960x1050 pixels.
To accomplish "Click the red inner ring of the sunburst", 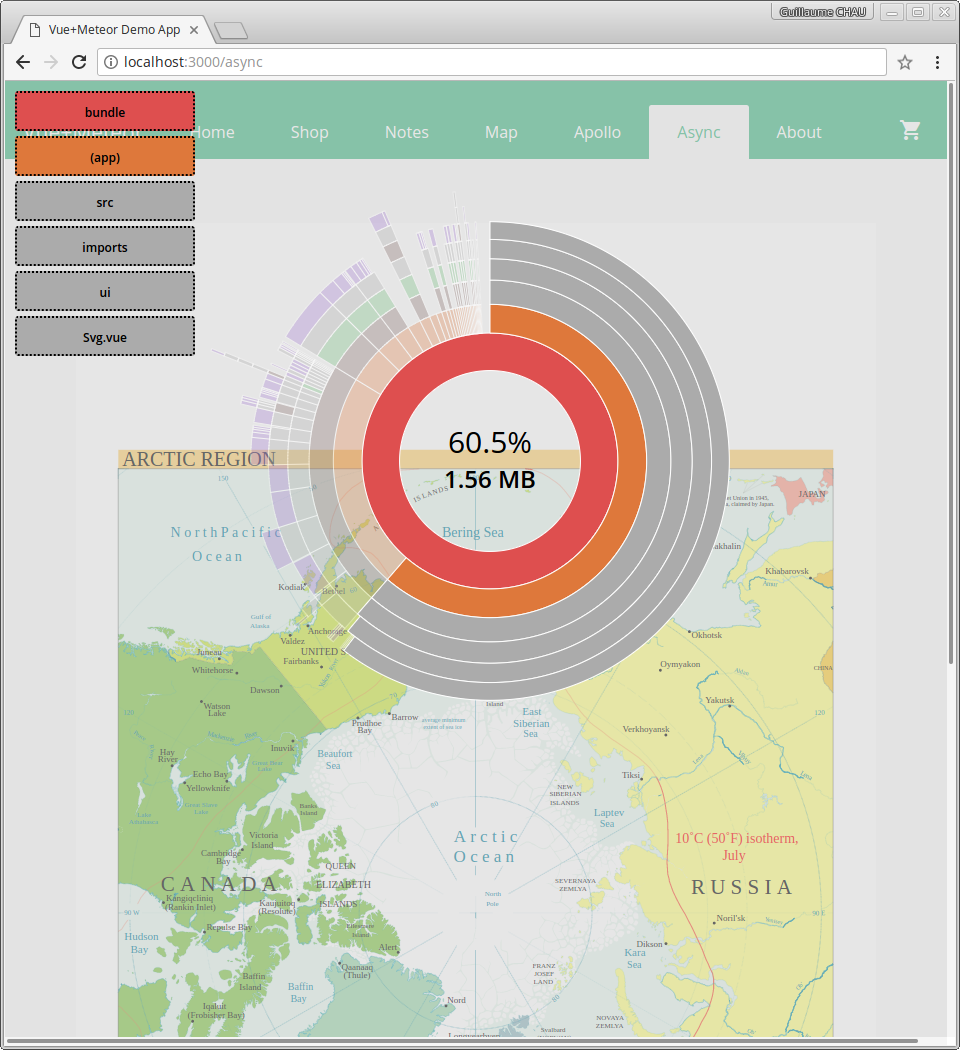I will point(599,461).
